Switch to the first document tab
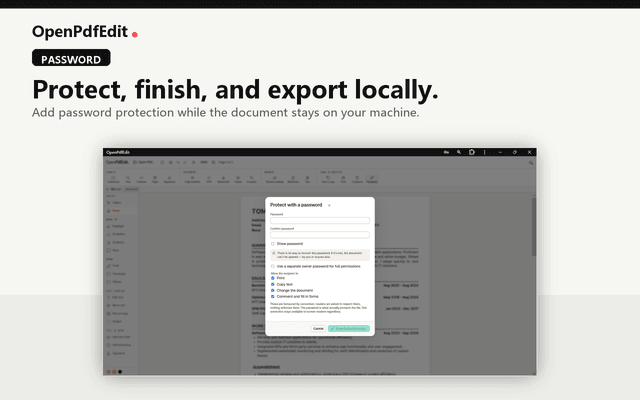Viewport: 640px width, 400px height. pos(113,189)
